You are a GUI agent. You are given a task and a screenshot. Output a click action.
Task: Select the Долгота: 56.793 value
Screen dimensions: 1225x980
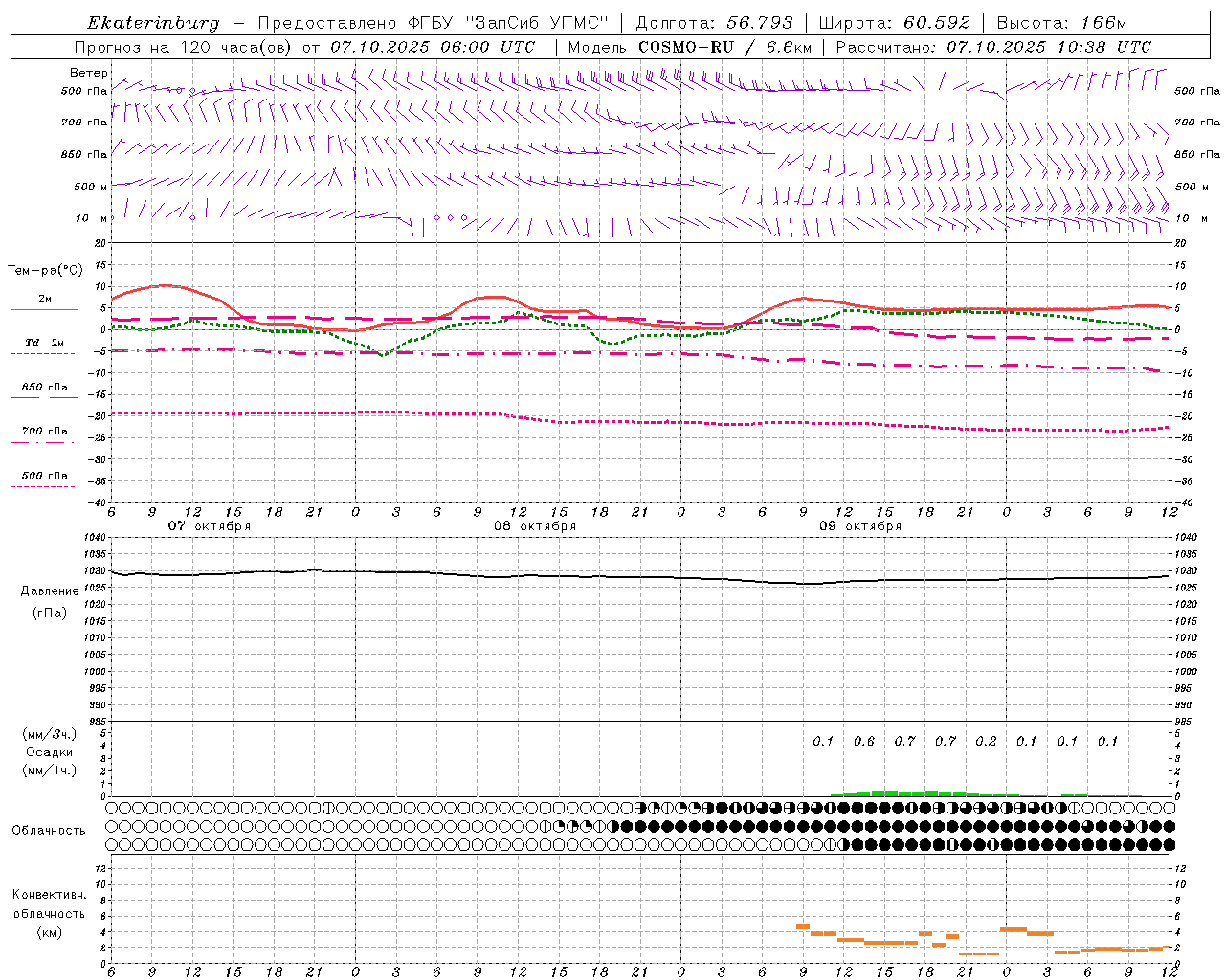point(714,23)
